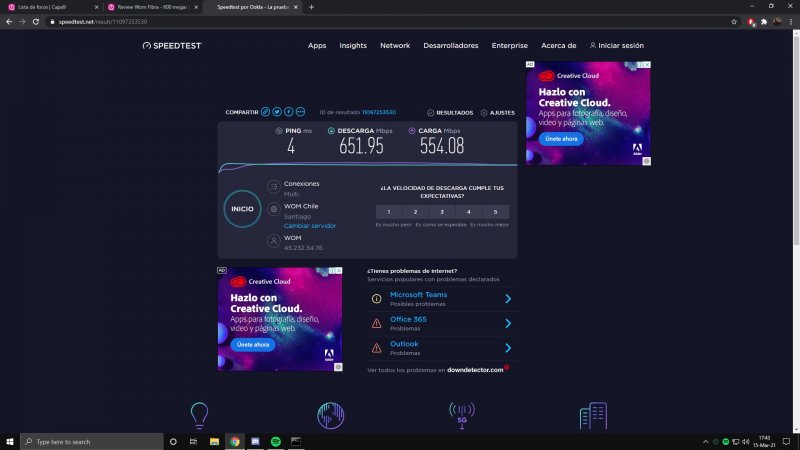Screen dimensions: 800x450
Task: Share the result on Facebook
Action: tap(289, 112)
